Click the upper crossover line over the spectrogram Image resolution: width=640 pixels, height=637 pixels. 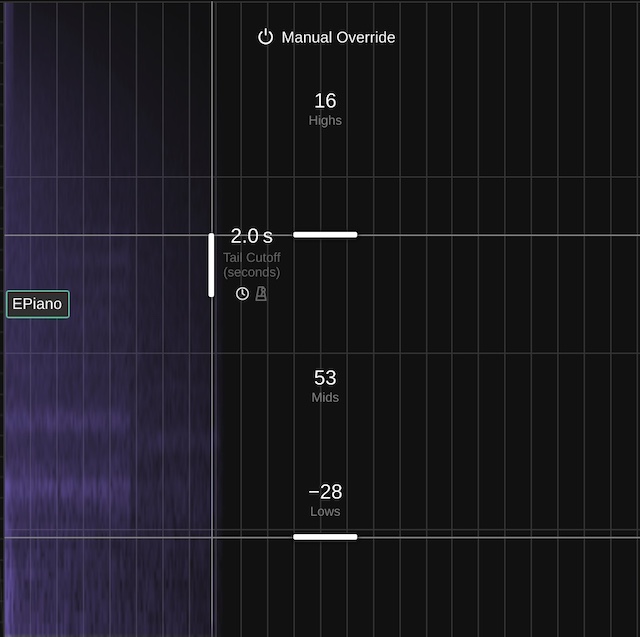click(x=100, y=235)
